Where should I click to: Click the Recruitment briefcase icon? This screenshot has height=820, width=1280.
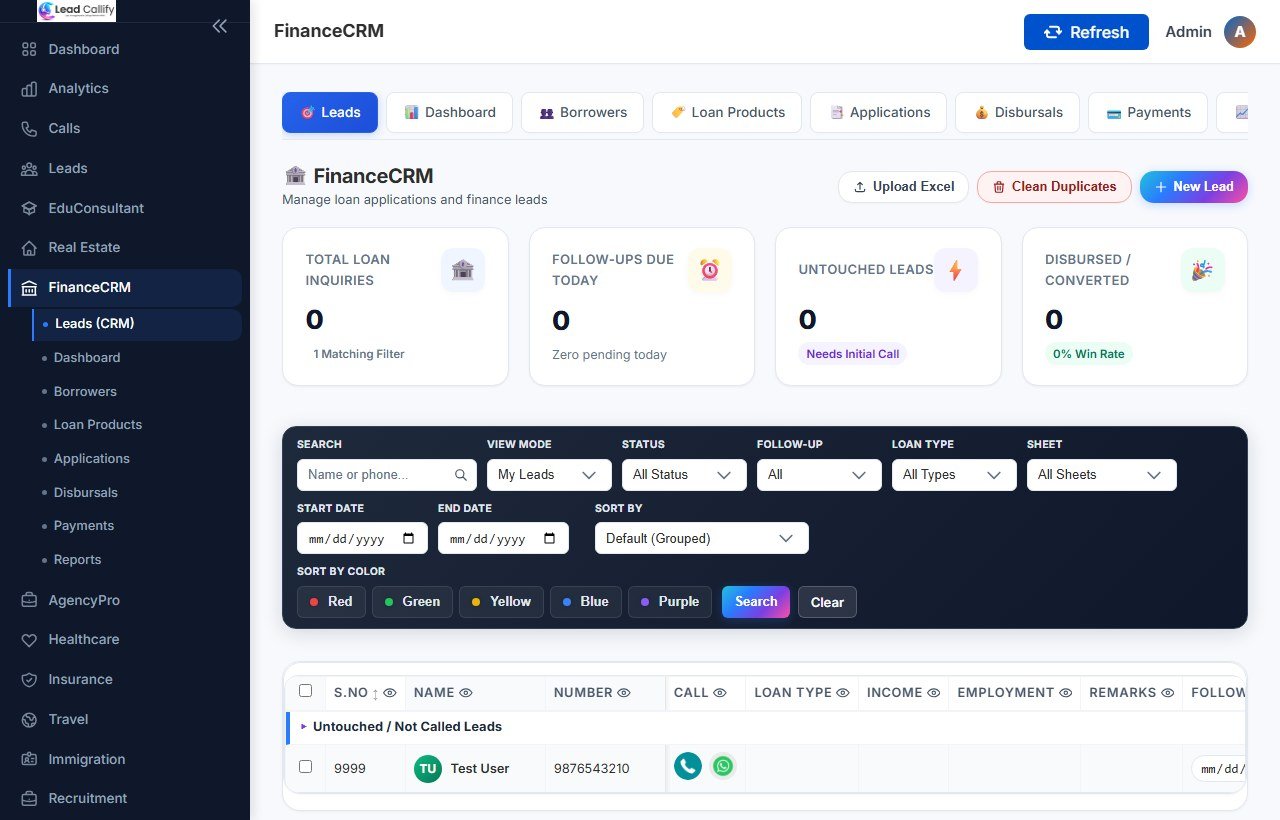[29, 799]
